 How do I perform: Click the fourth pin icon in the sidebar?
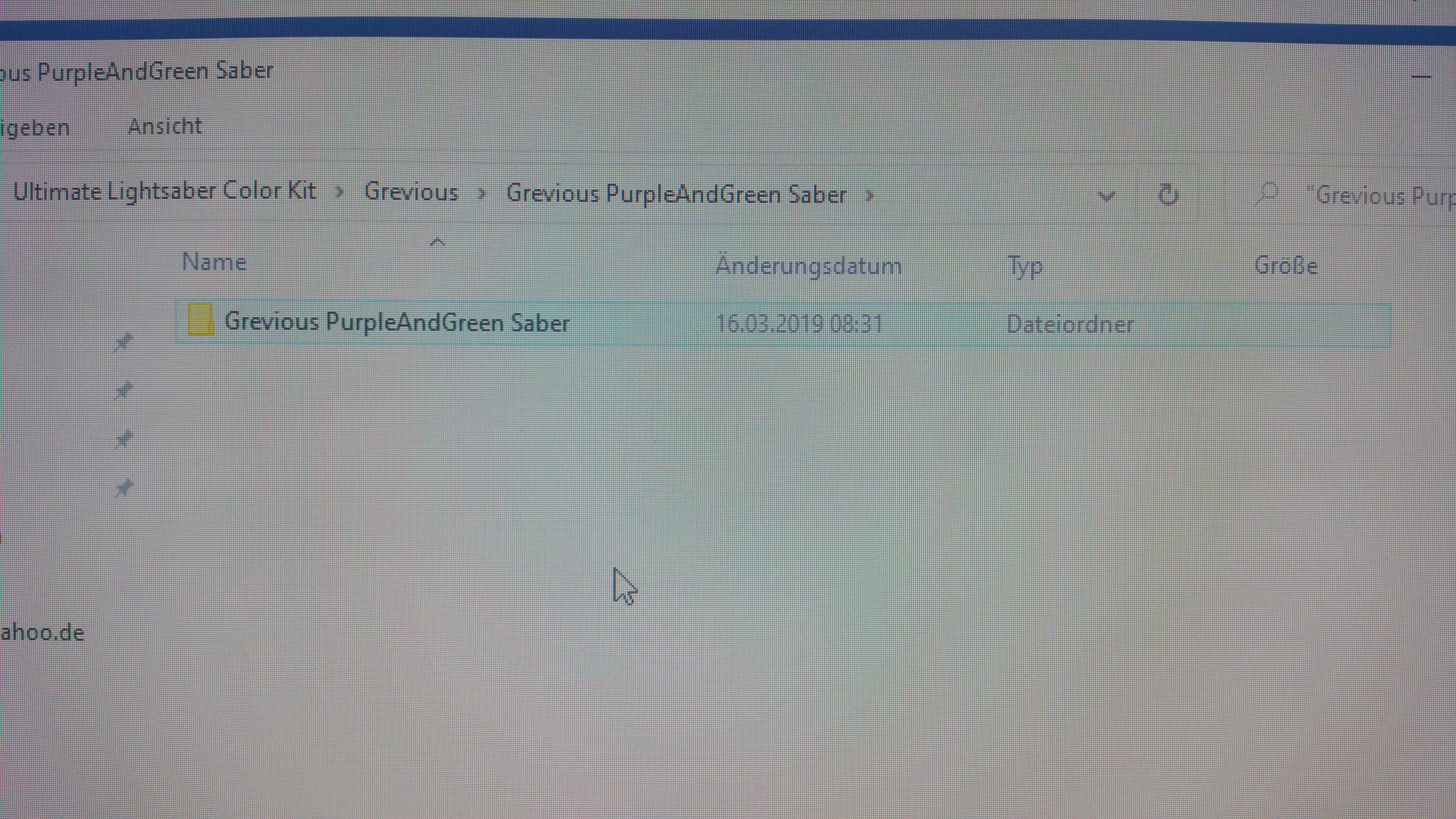click(123, 488)
